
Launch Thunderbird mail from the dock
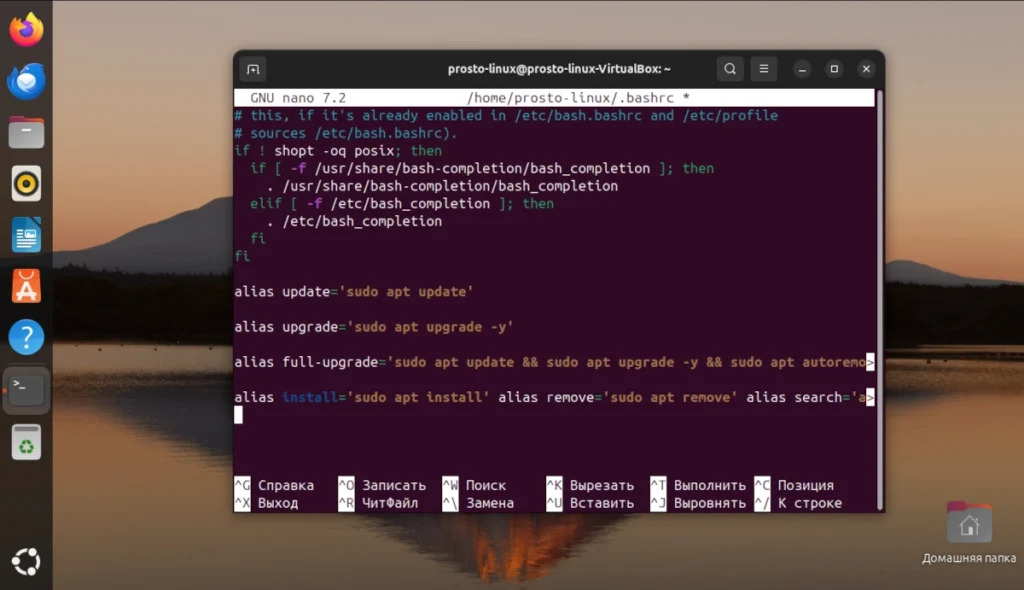pyautogui.click(x=26, y=81)
